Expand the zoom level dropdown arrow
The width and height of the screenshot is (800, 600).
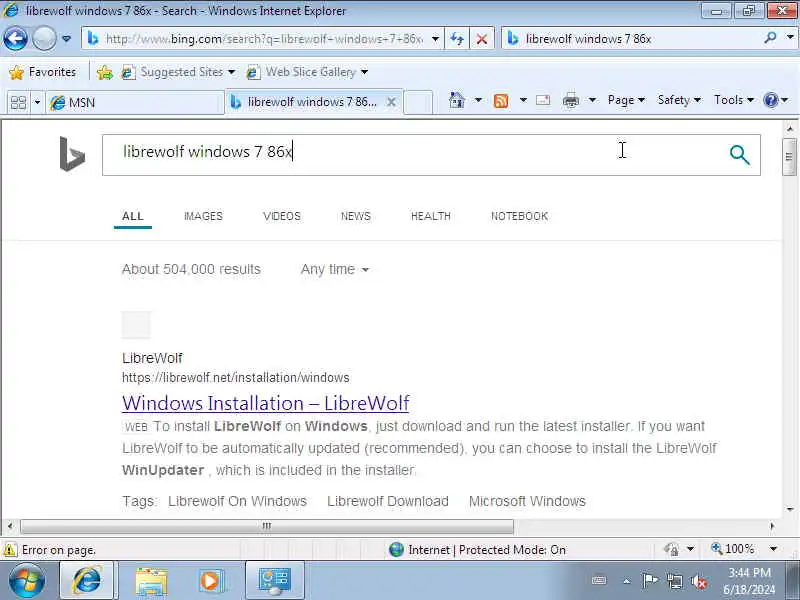click(773, 549)
